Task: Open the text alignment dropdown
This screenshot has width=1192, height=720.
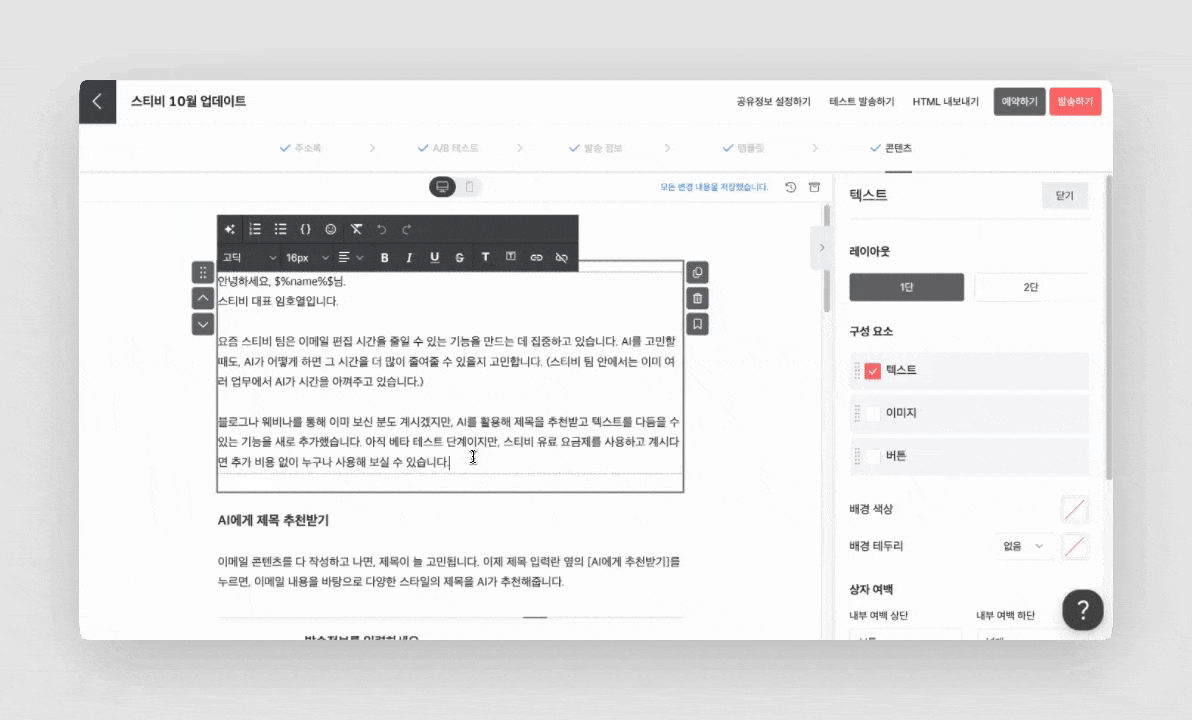Action: (x=350, y=258)
